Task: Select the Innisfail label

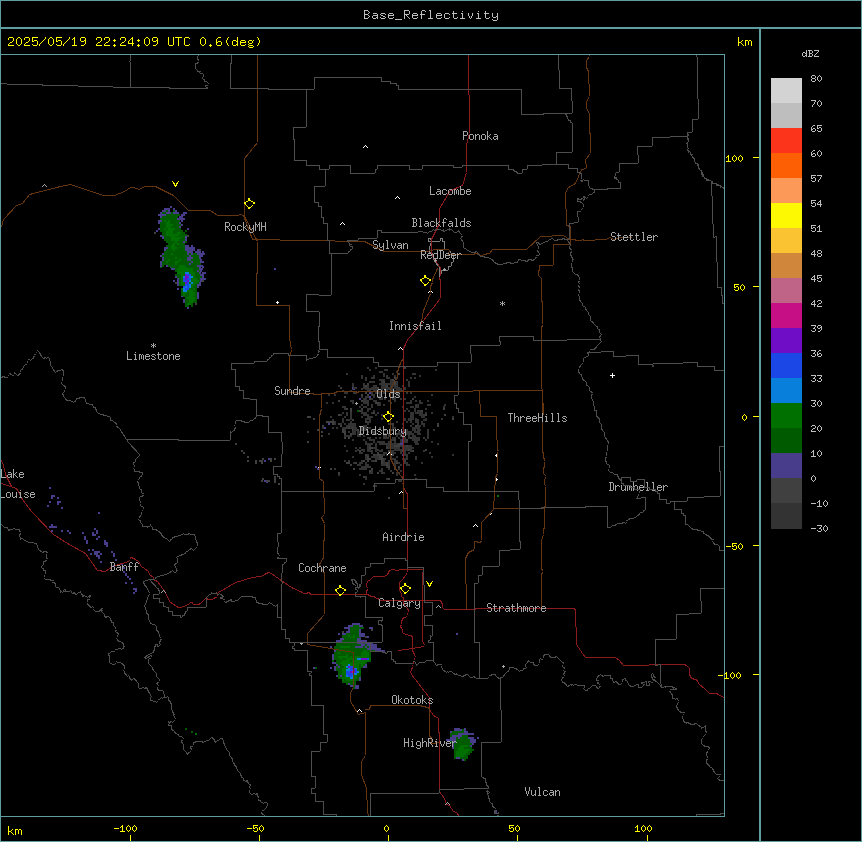Action: [415, 326]
